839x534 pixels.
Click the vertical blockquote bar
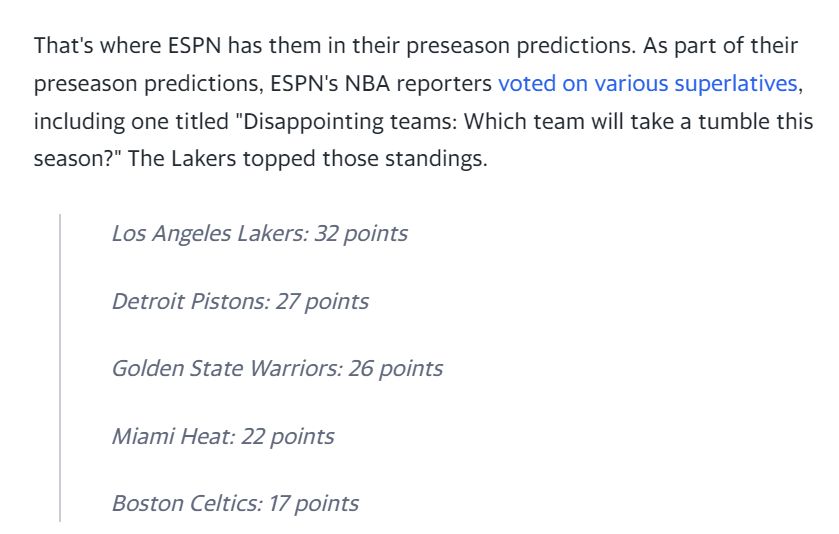[60, 368]
